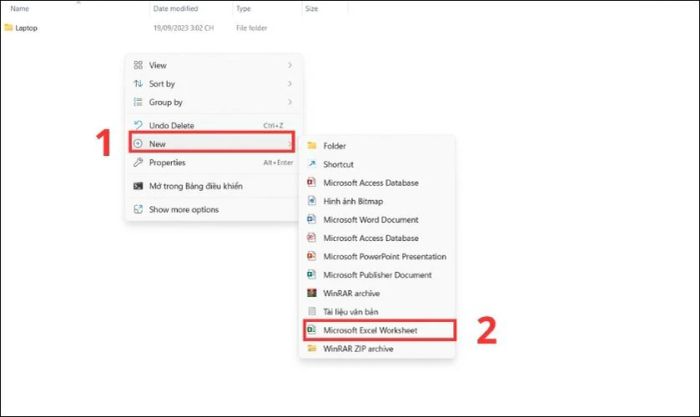Click the terminal icon beside Mở trong Bảng điều khiển

pos(138,186)
